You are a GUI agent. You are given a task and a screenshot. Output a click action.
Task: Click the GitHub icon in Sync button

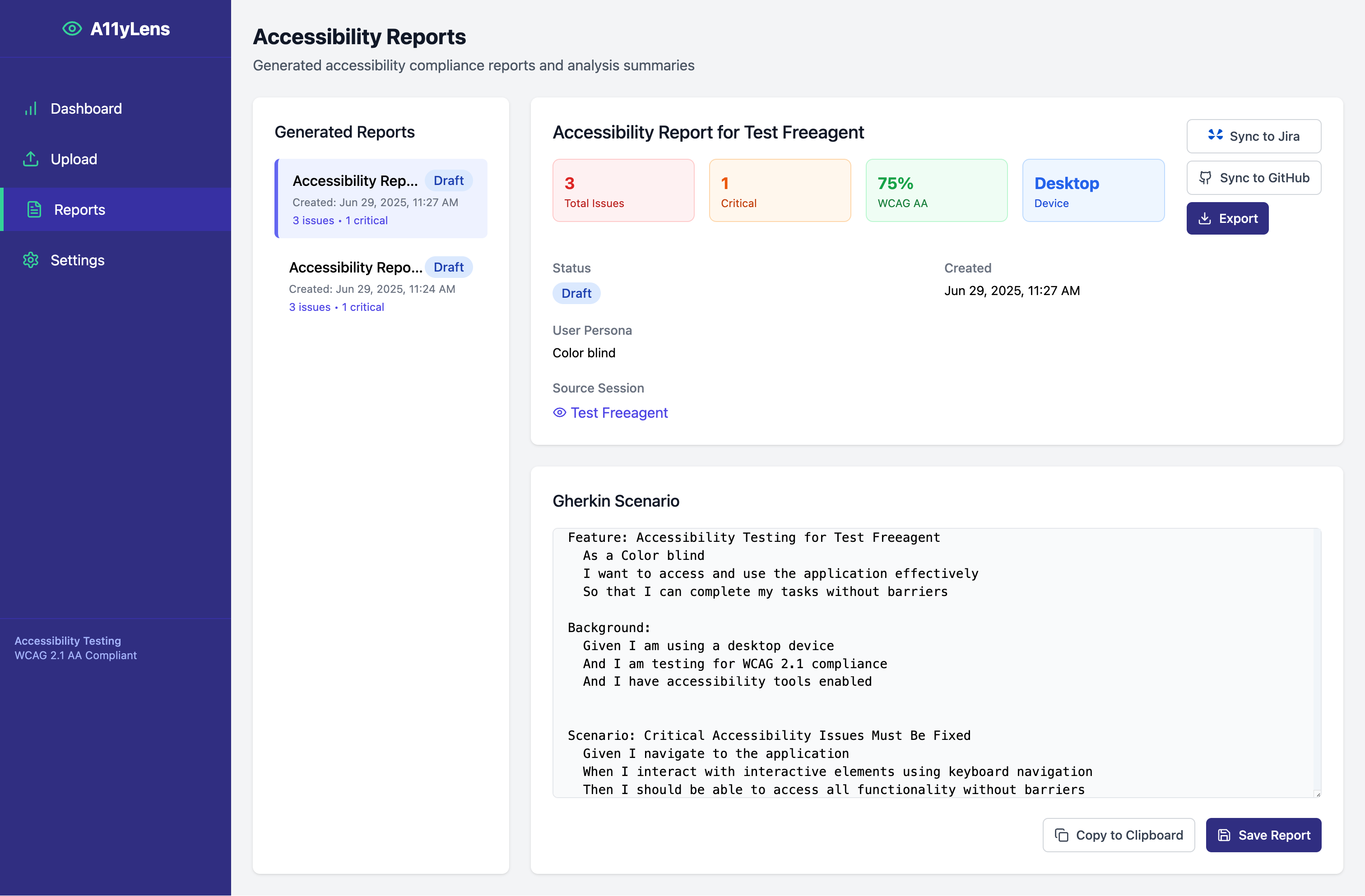coord(1205,178)
